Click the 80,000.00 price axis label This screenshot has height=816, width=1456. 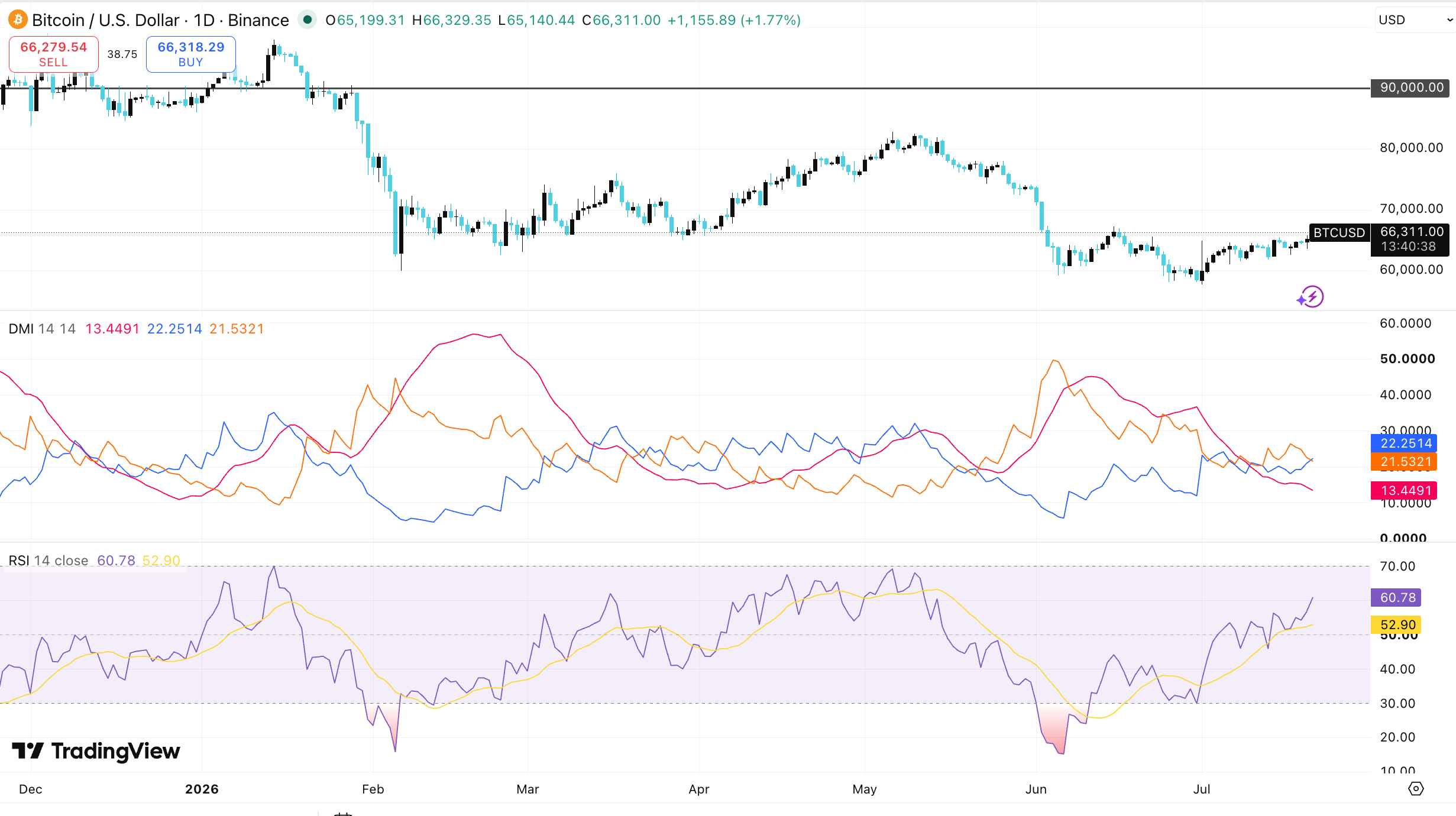point(1411,148)
